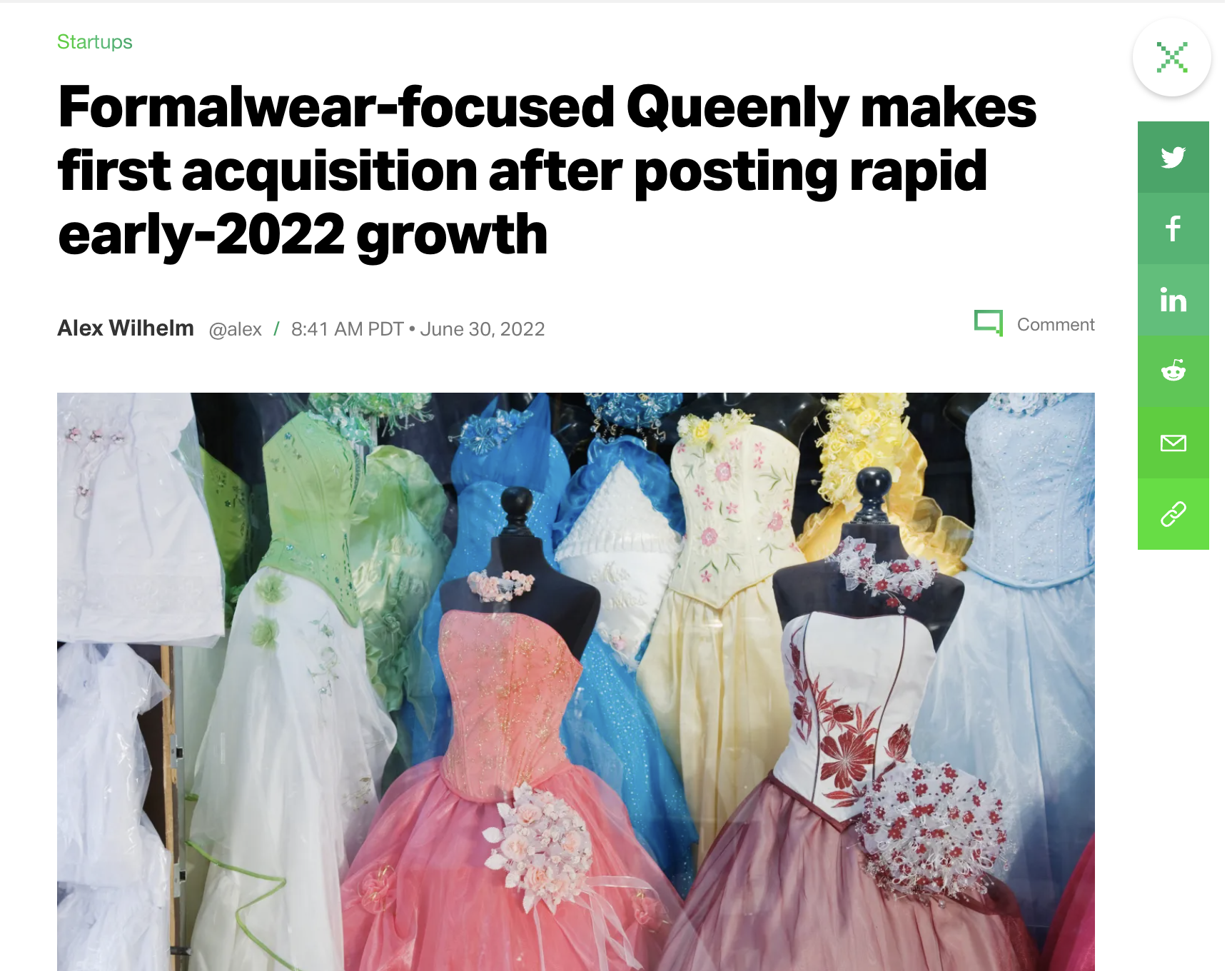Share the article via email icon
Viewport: 1232px width, 971px height.
(1173, 443)
